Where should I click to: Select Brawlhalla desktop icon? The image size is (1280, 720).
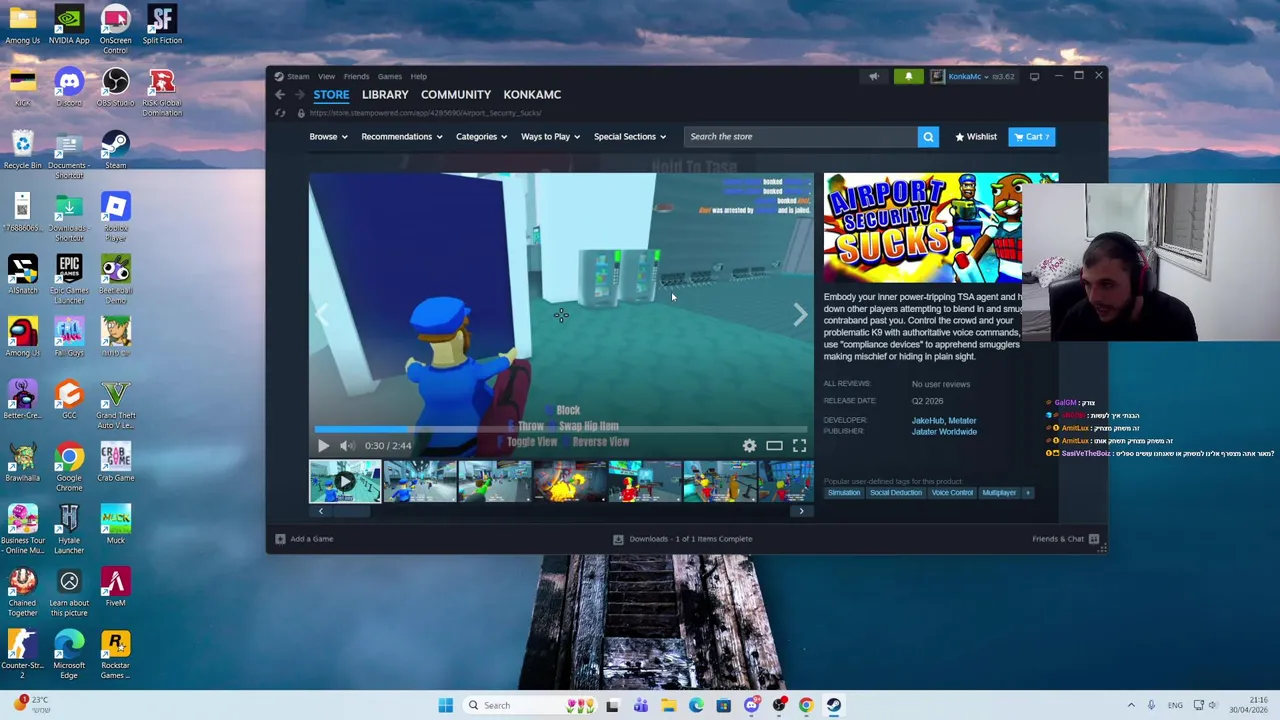(22, 462)
